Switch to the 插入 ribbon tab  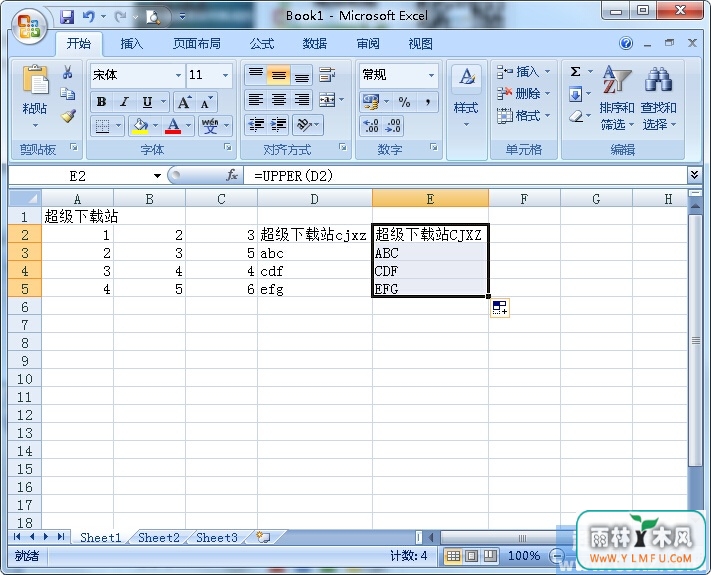click(x=131, y=44)
